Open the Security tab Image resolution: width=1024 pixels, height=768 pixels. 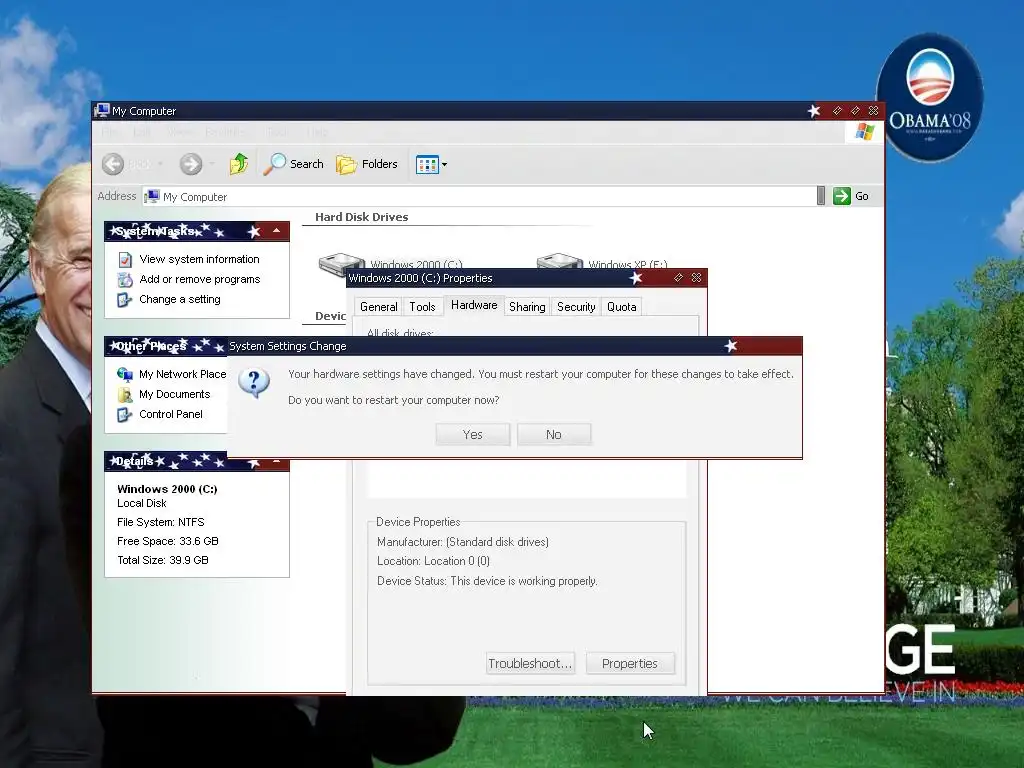coord(576,307)
